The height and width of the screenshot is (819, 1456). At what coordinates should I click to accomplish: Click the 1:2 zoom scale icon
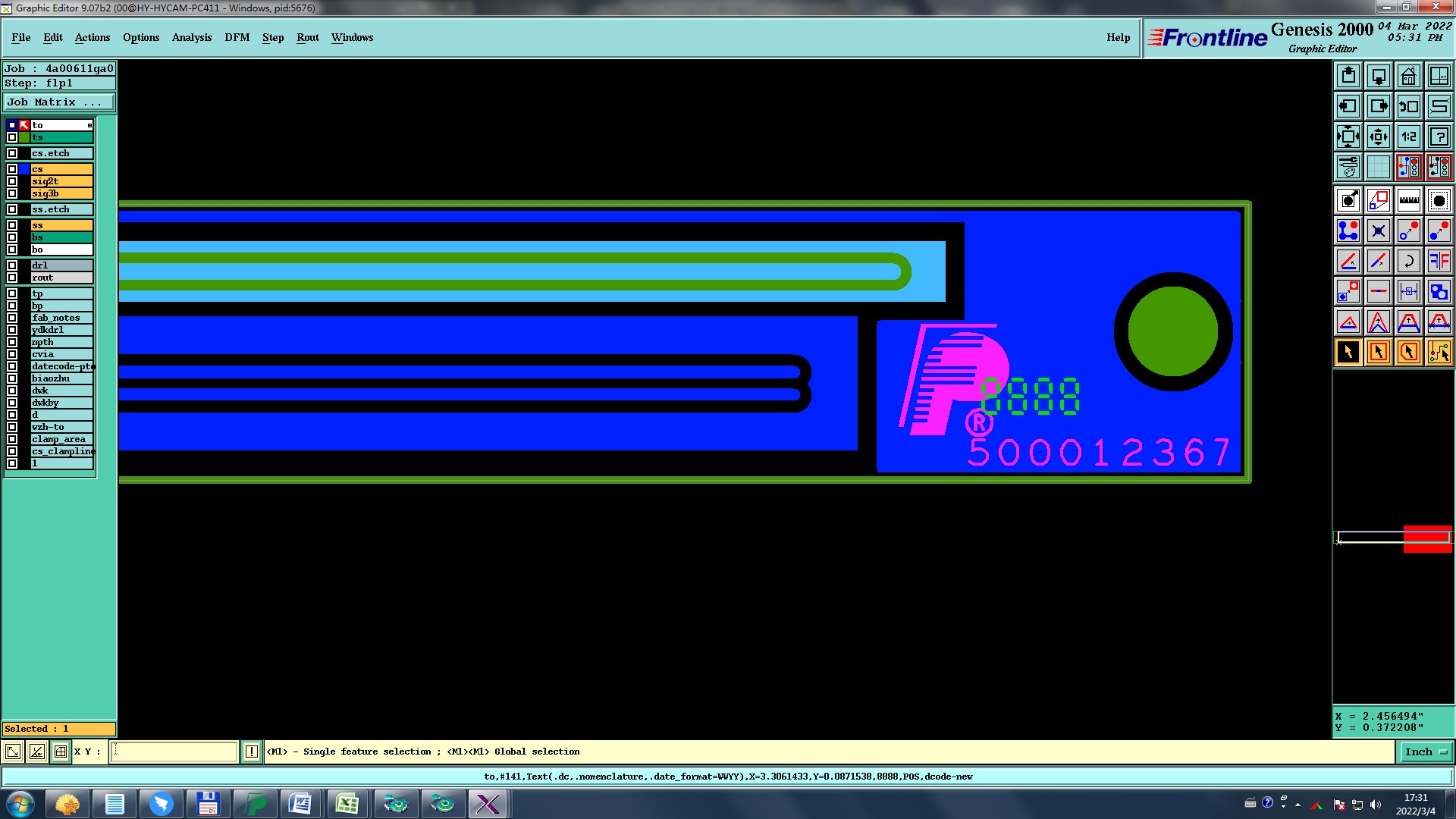pyautogui.click(x=1408, y=136)
